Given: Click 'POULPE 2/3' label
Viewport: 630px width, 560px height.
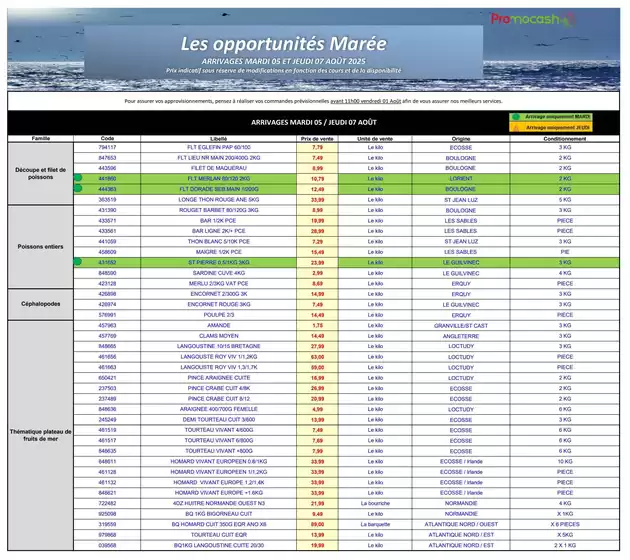Looking at the screenshot, I should click(x=219, y=315).
